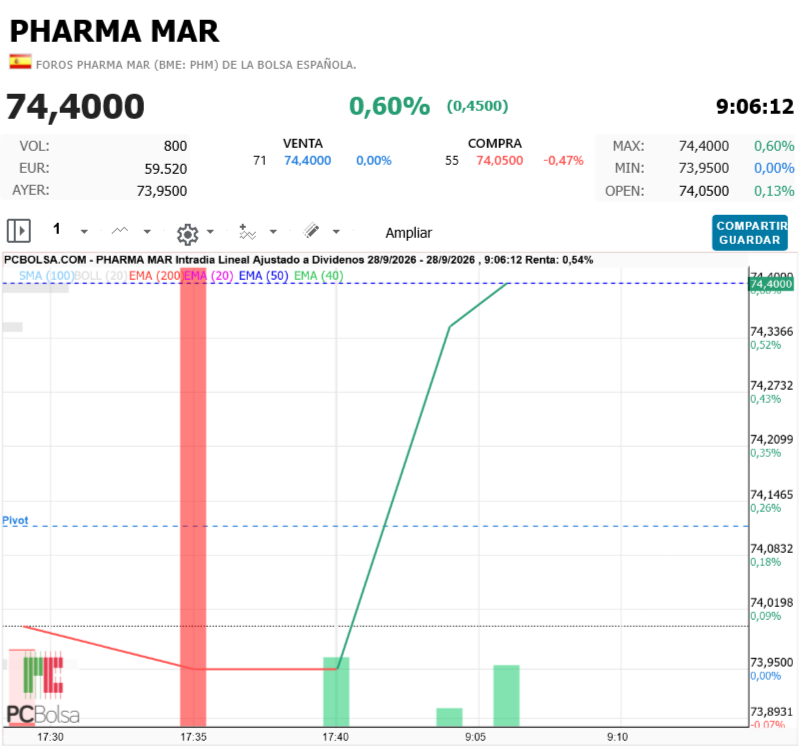The image size is (800, 746).
Task: Click the AYER value 73,9500
Action: pos(162,191)
